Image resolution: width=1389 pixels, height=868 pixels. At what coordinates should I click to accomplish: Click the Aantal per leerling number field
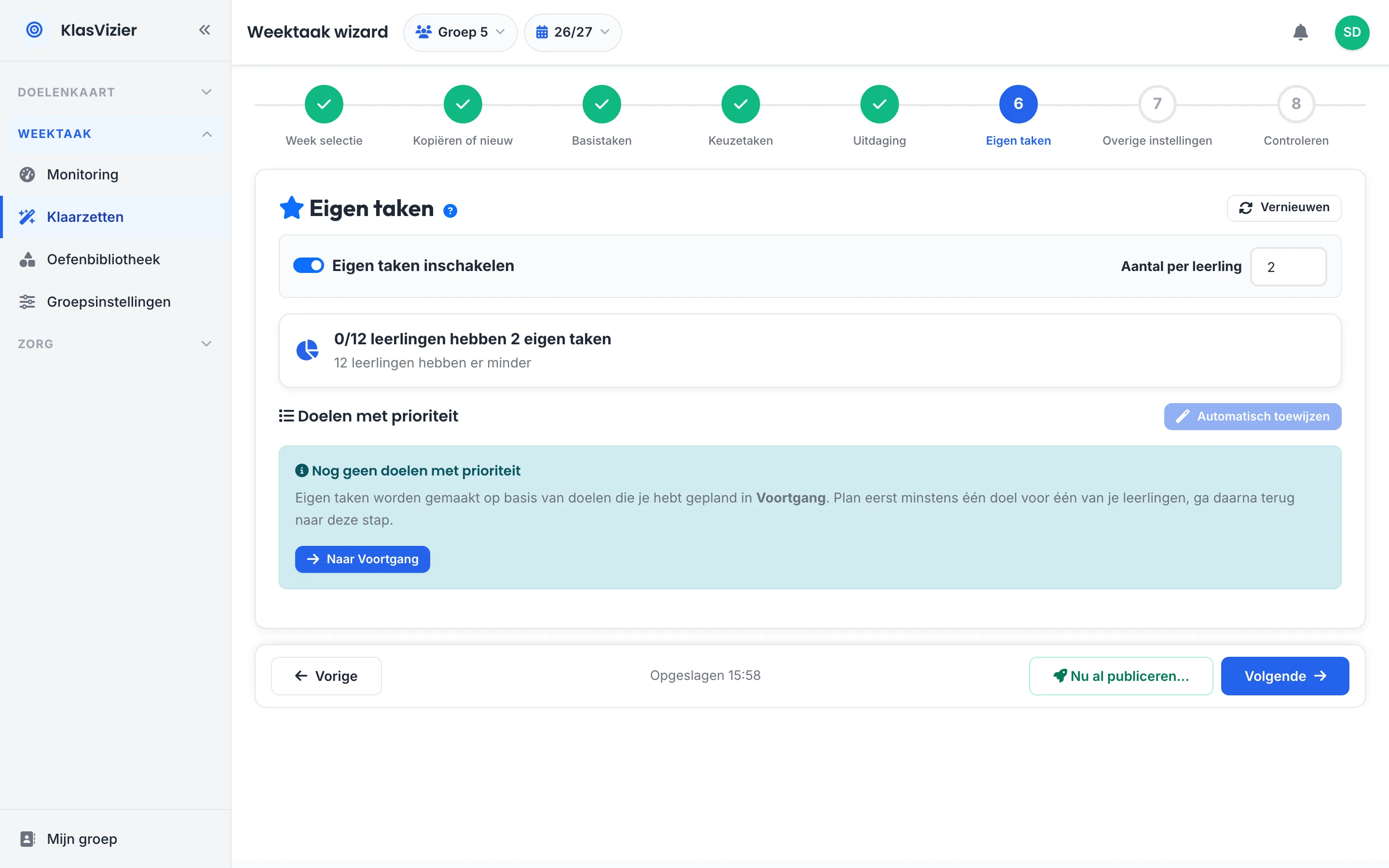(x=1288, y=266)
